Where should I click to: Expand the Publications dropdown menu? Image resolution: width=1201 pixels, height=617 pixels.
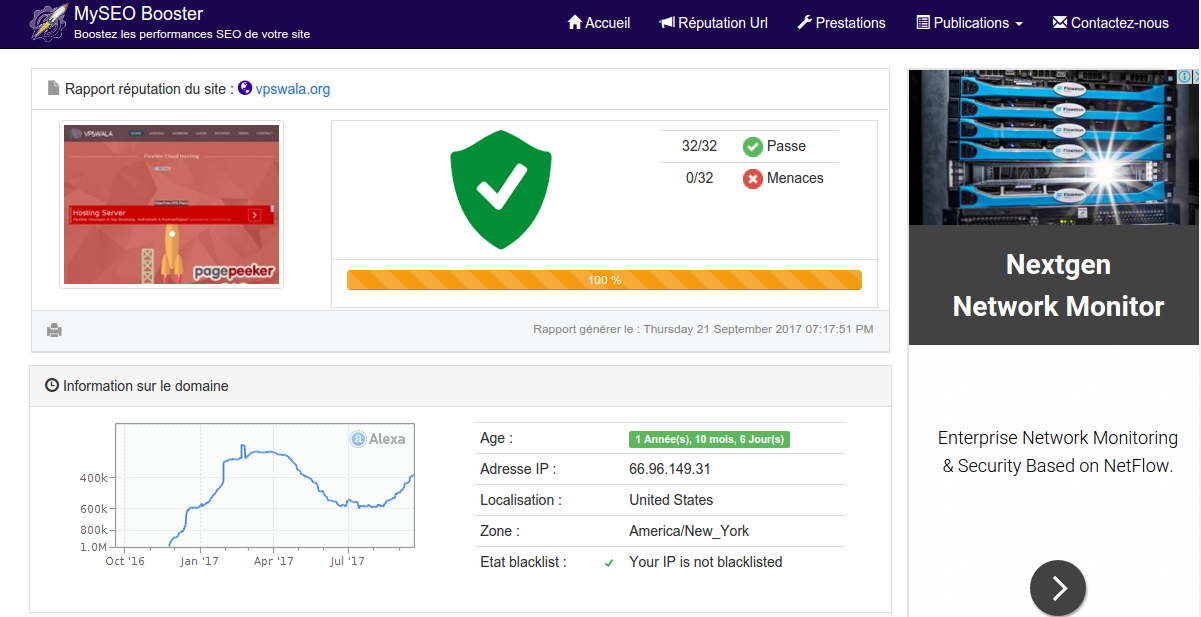click(x=969, y=23)
